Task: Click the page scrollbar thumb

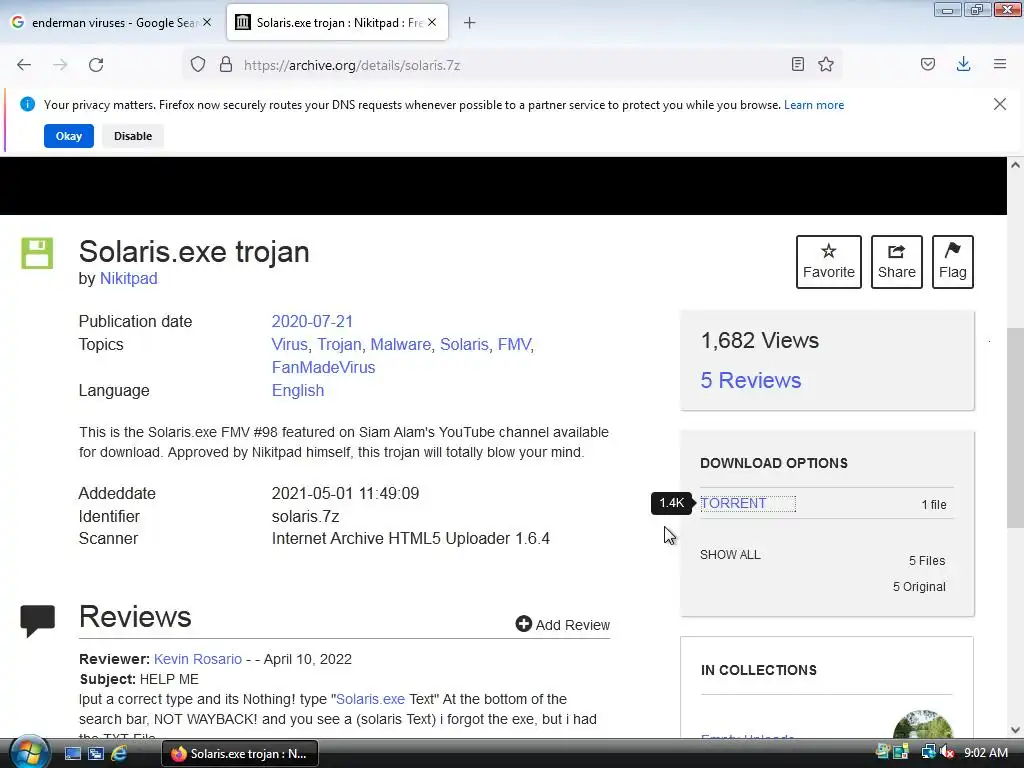Action: point(1015,428)
